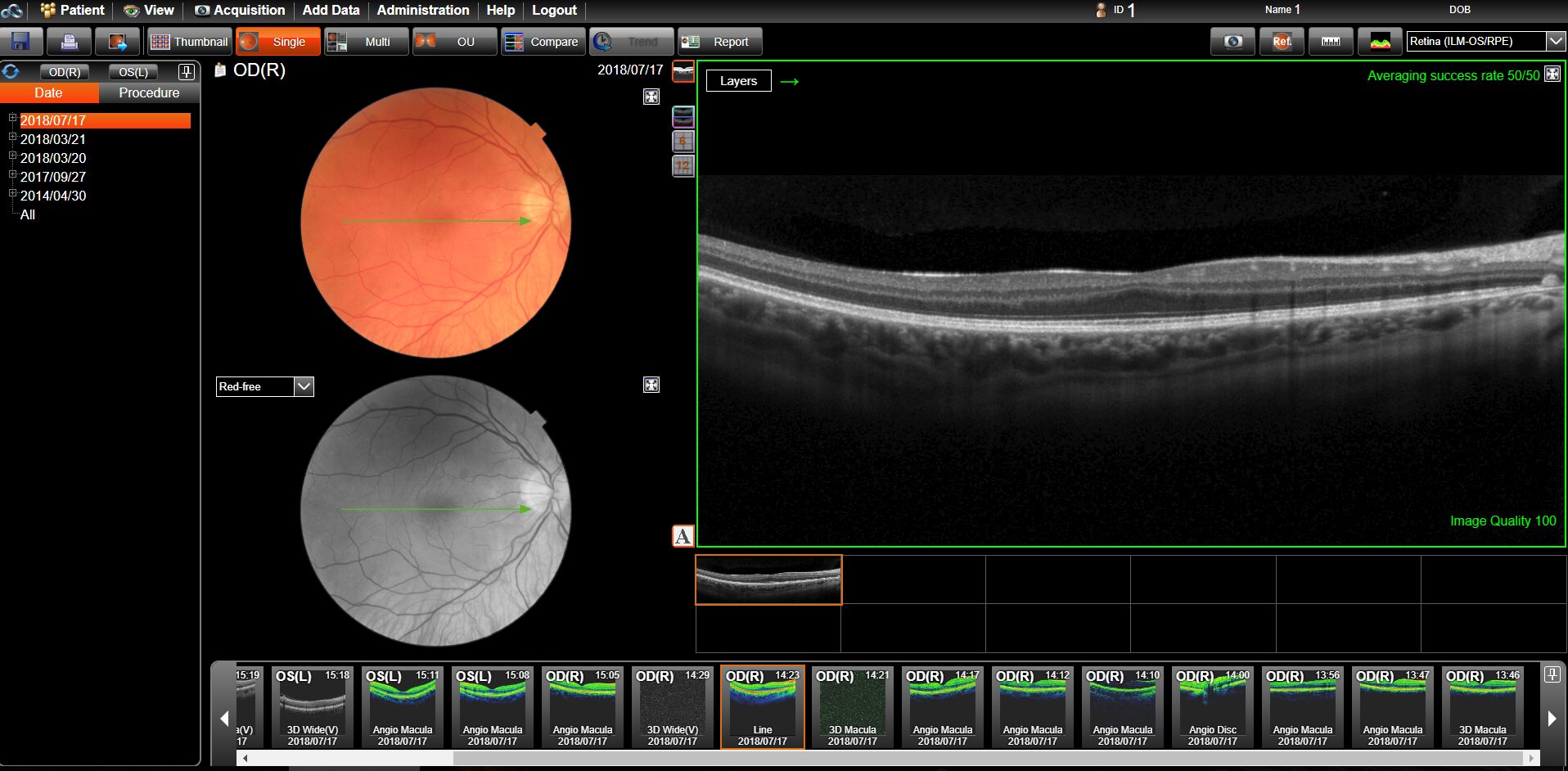Click the floppy disk save icon
The height and width of the screenshot is (771, 1568).
pyautogui.click(x=21, y=42)
